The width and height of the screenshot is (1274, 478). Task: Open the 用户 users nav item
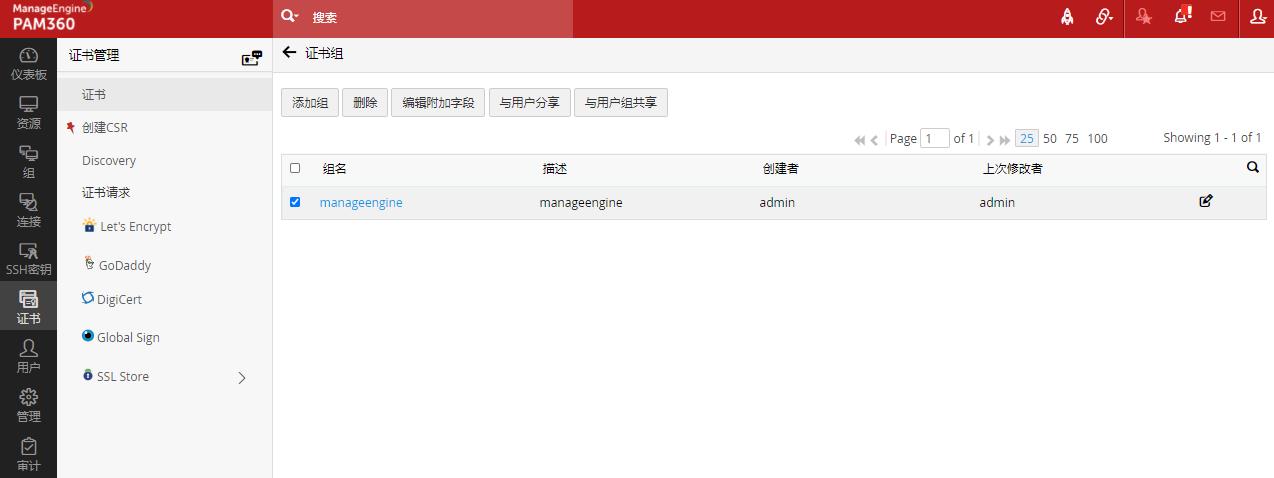pos(28,356)
